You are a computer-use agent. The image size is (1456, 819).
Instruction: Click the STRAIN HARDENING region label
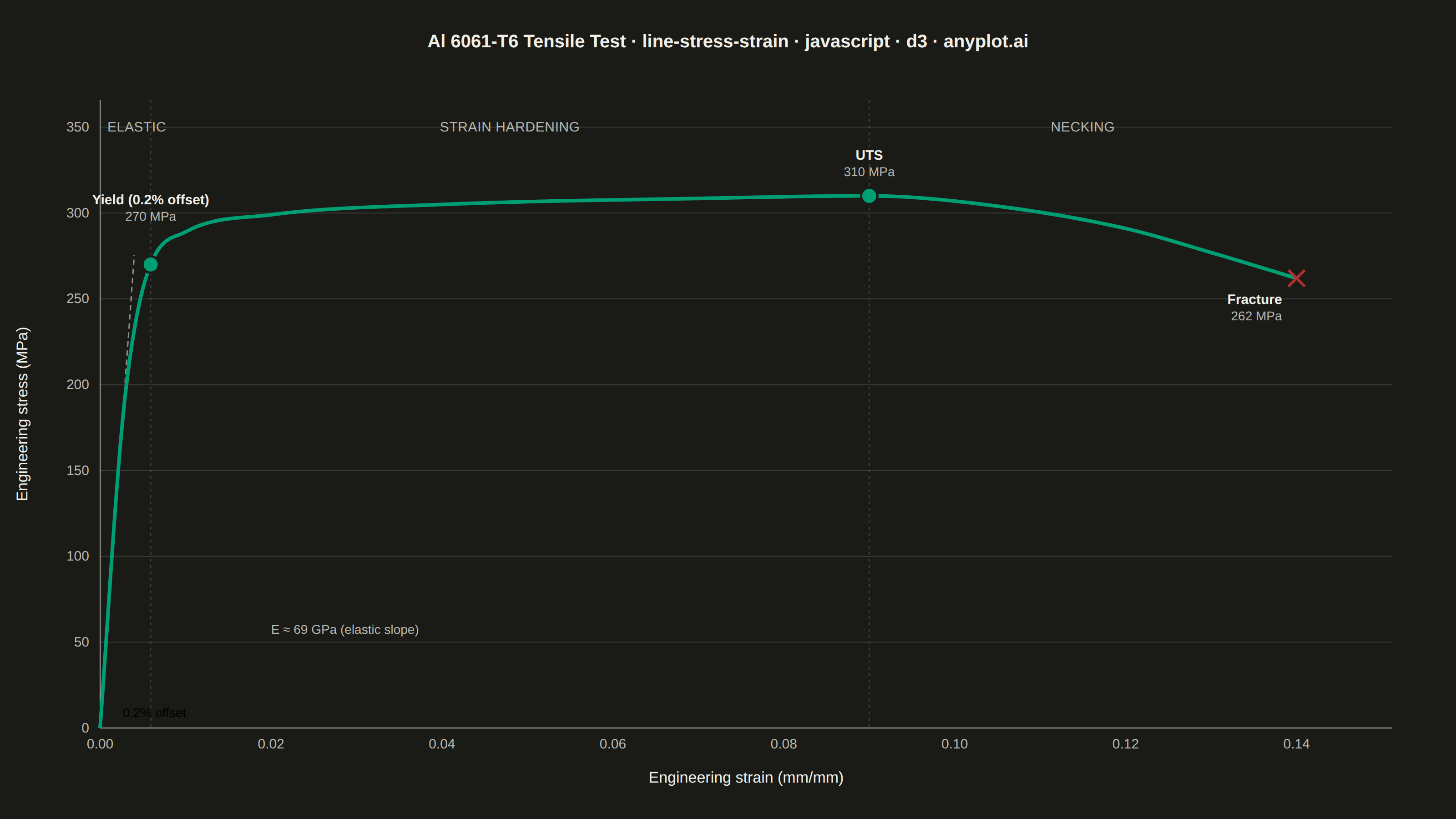point(509,127)
